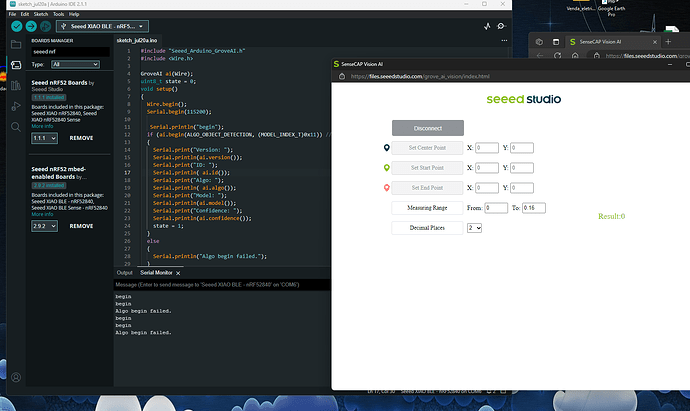Click the Decimal Places button
The width and height of the screenshot is (690, 411).
pos(427,228)
